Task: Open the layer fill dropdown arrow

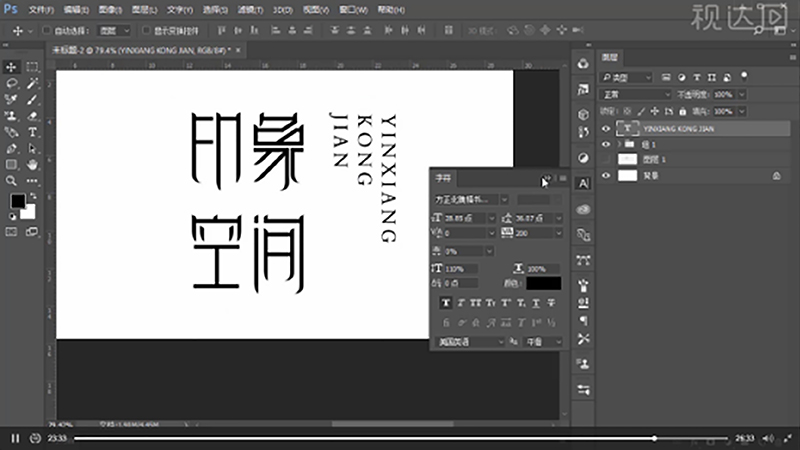Action: (742, 111)
